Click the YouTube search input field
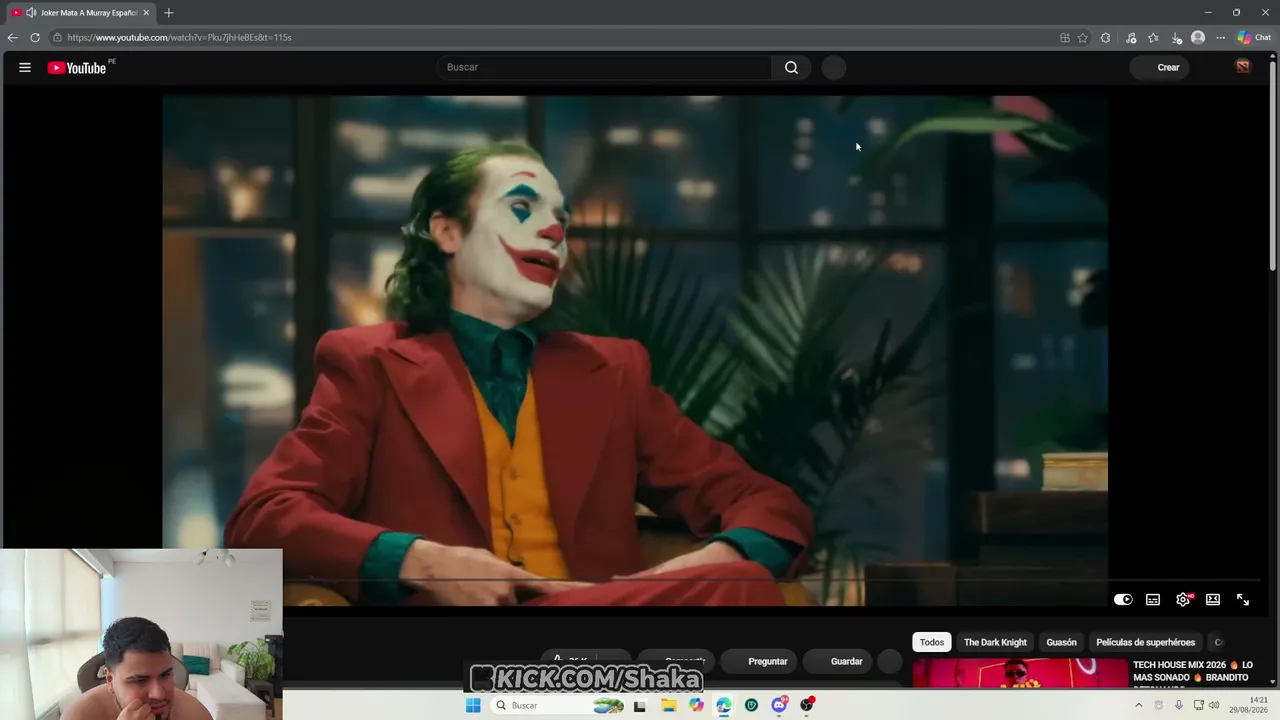The image size is (1280, 720). (604, 67)
